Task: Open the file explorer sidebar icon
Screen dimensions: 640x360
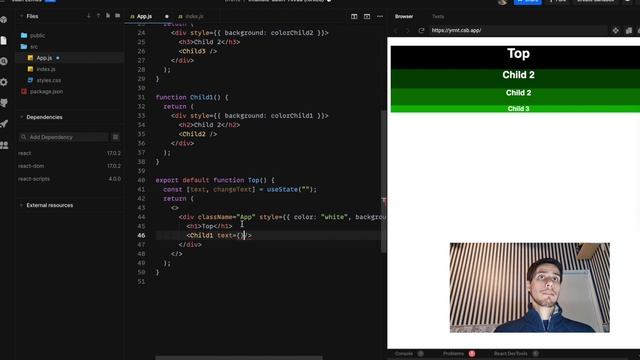Action: pyautogui.click(x=4, y=40)
